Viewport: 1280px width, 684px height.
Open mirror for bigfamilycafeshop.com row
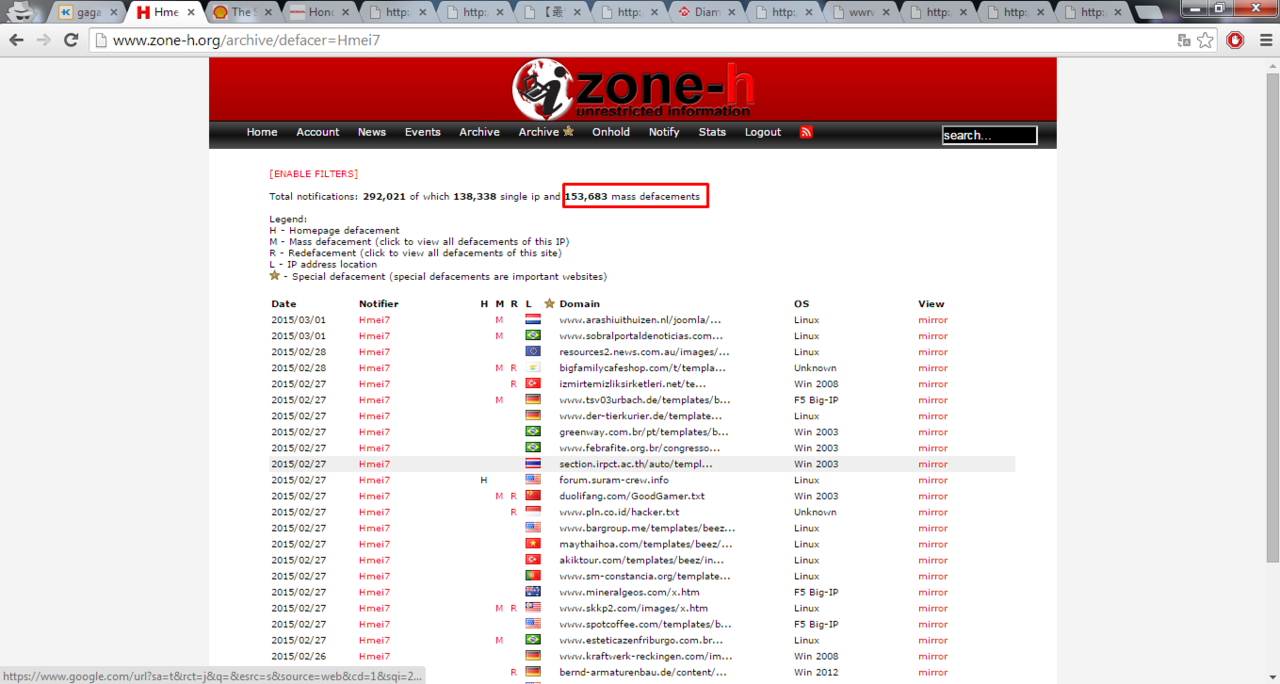coord(933,368)
